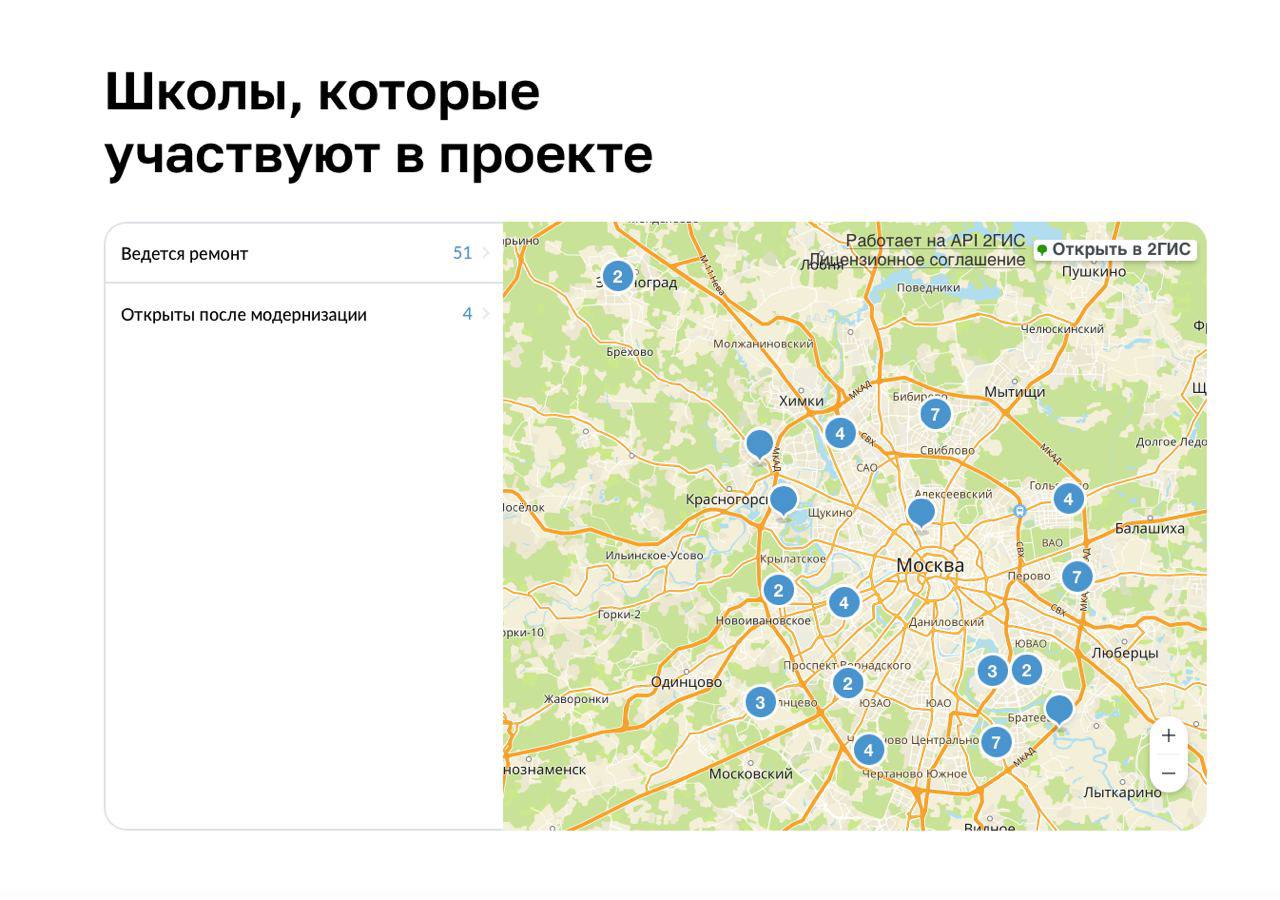Select cluster marker 7 near Перово
Image resolution: width=1280 pixels, height=900 pixels.
tap(1076, 576)
